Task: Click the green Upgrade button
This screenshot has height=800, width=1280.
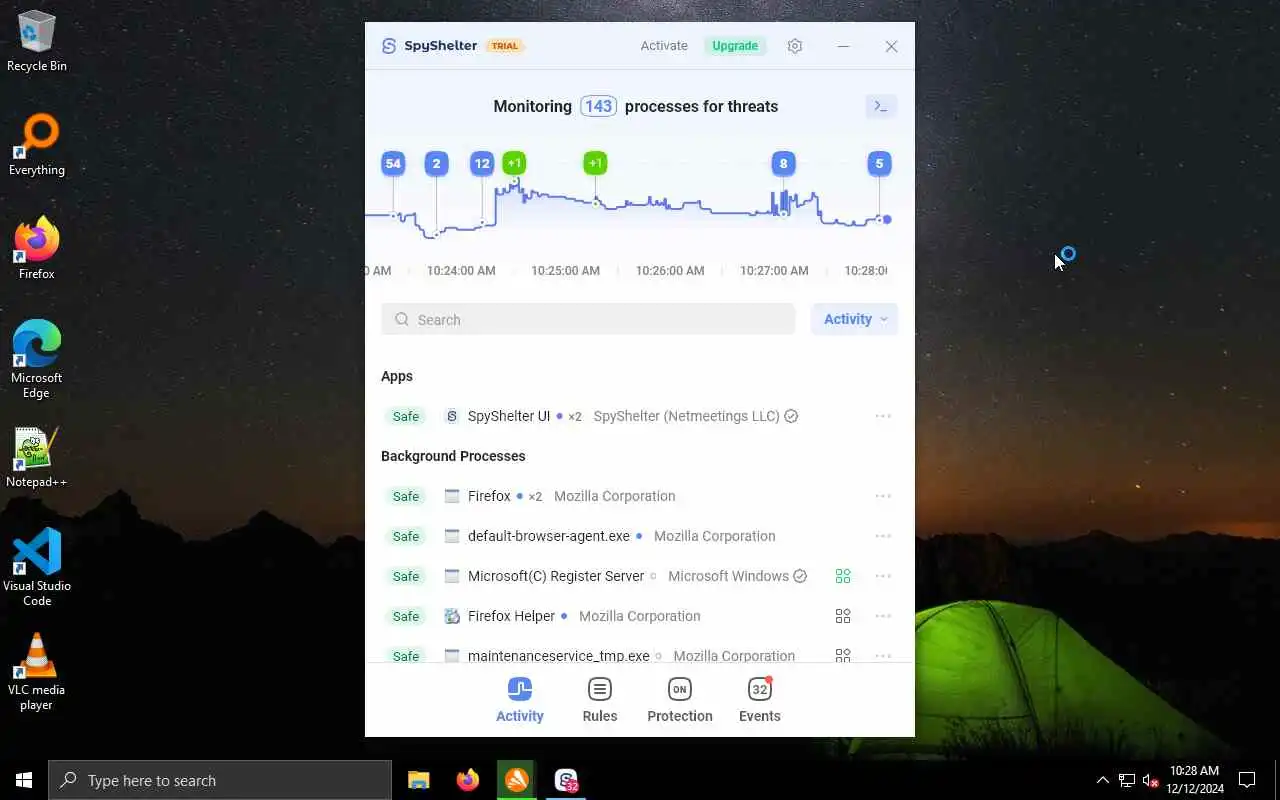Action: (735, 46)
